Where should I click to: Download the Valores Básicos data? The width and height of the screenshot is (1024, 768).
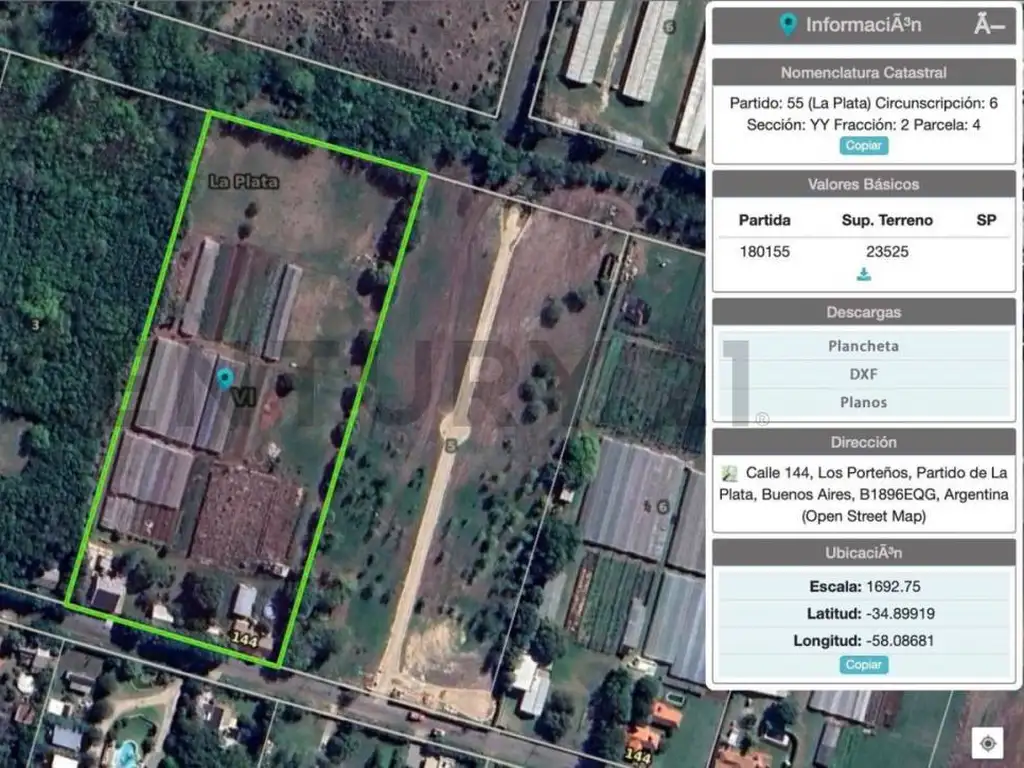(864, 275)
